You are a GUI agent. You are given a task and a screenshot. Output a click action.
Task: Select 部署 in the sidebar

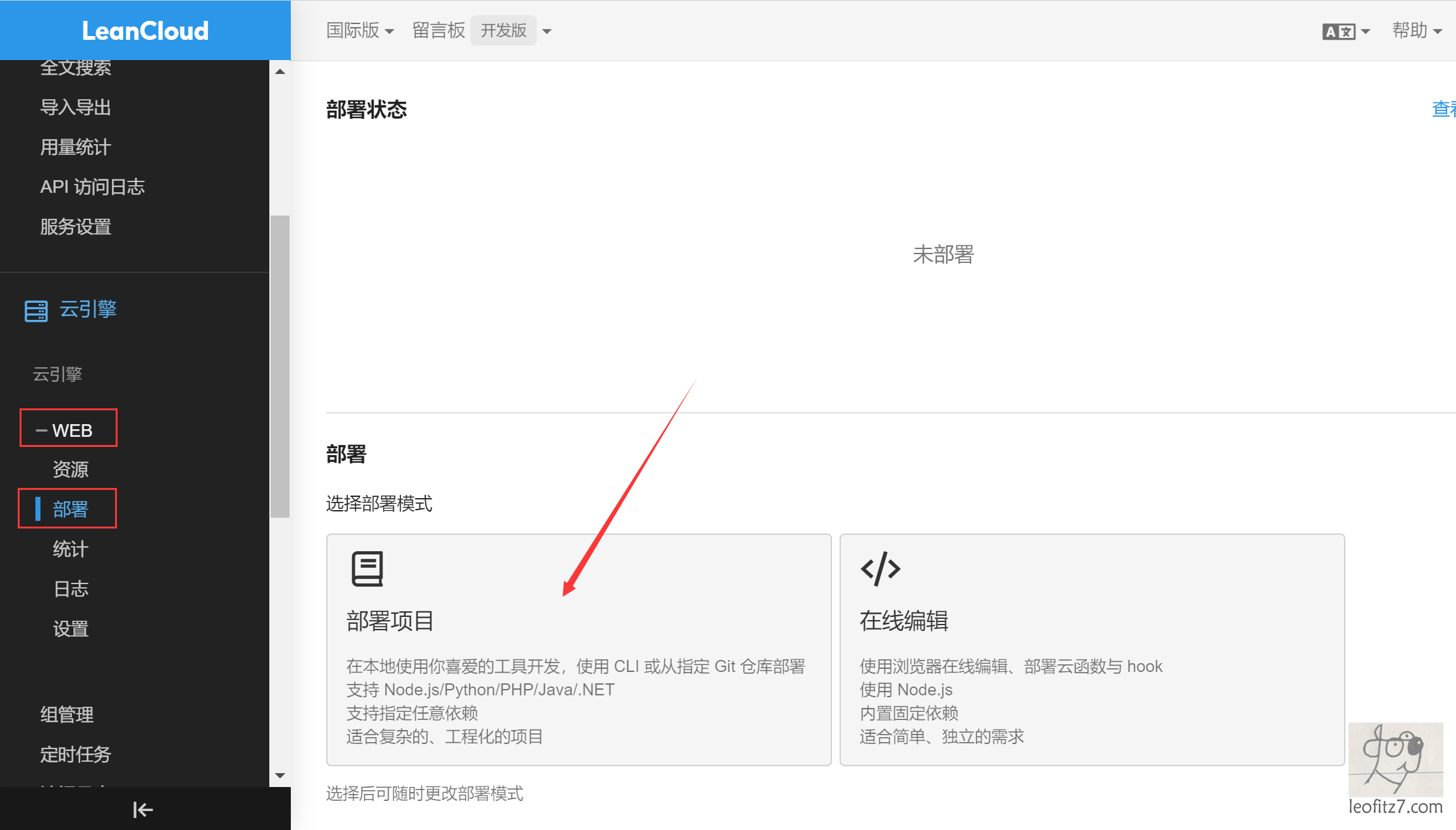point(70,509)
